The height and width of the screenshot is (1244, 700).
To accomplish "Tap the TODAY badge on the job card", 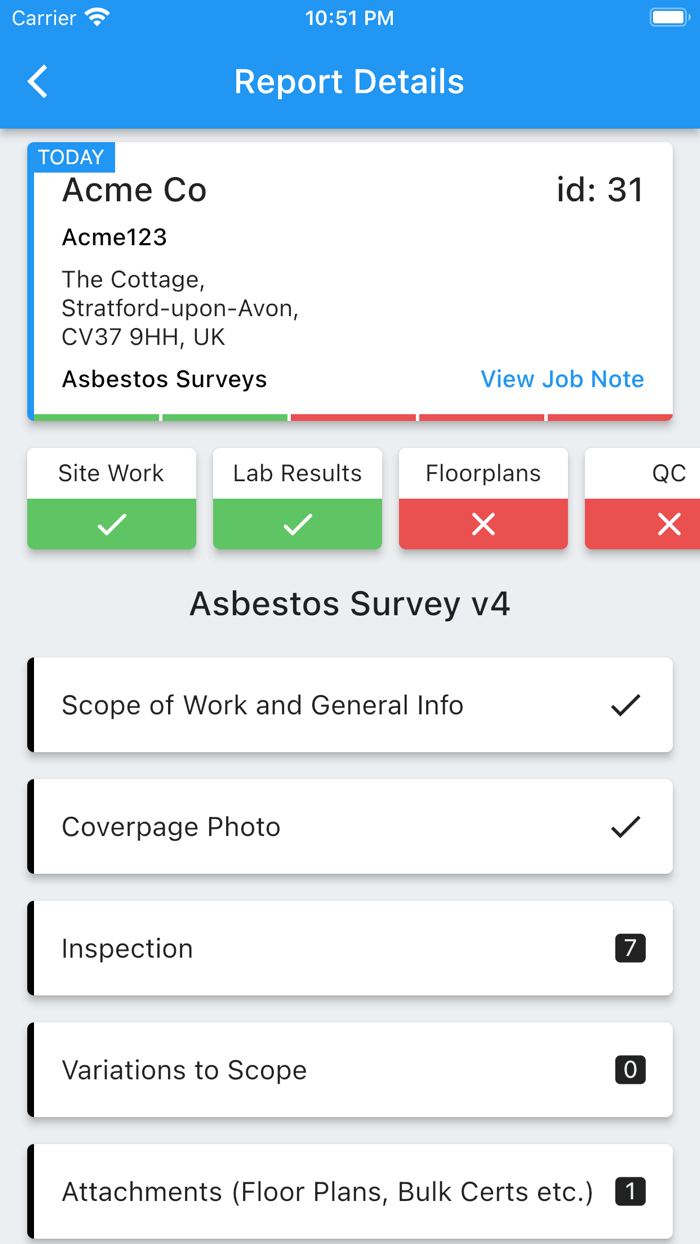I will [71, 157].
